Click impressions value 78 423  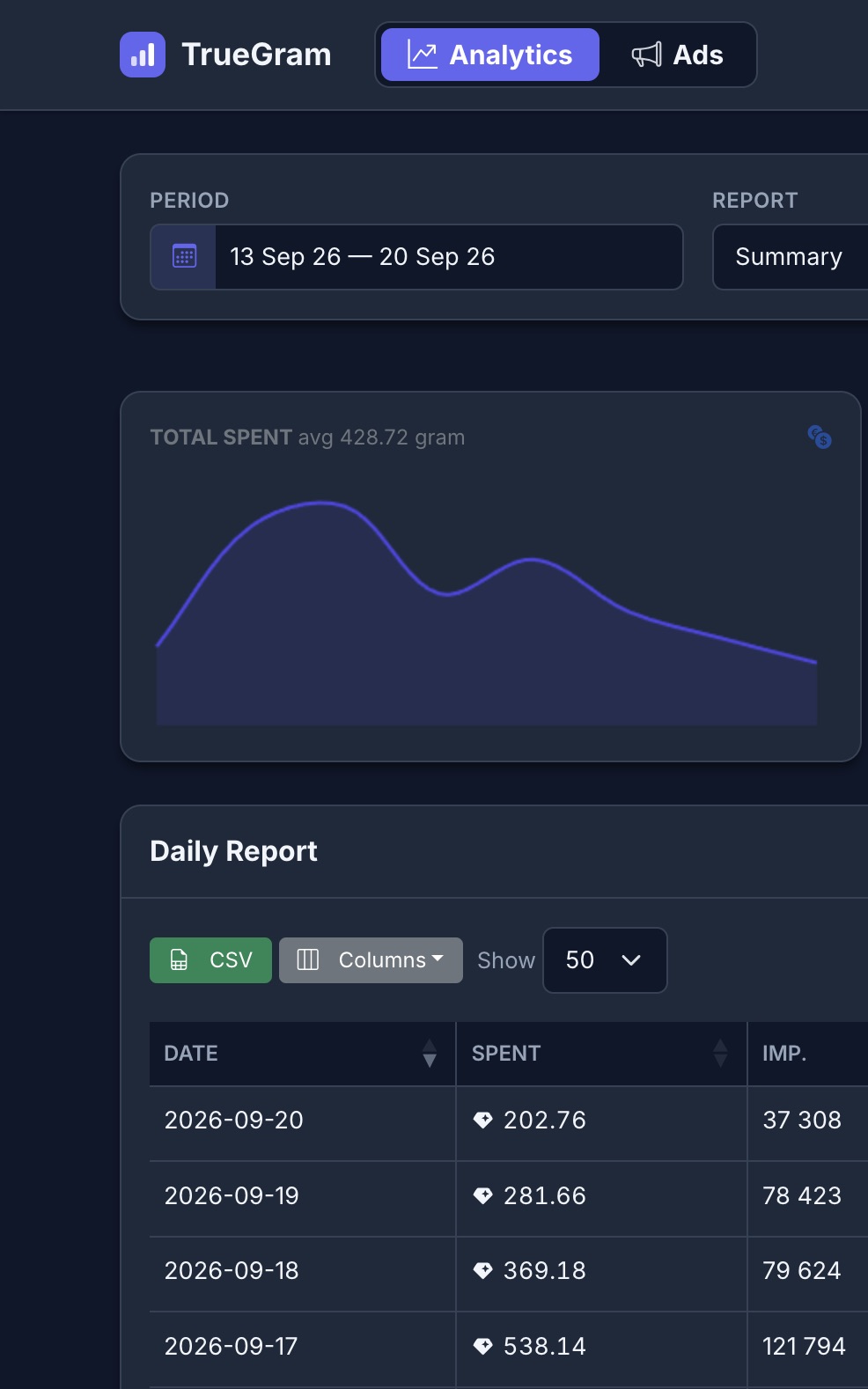802,1196
